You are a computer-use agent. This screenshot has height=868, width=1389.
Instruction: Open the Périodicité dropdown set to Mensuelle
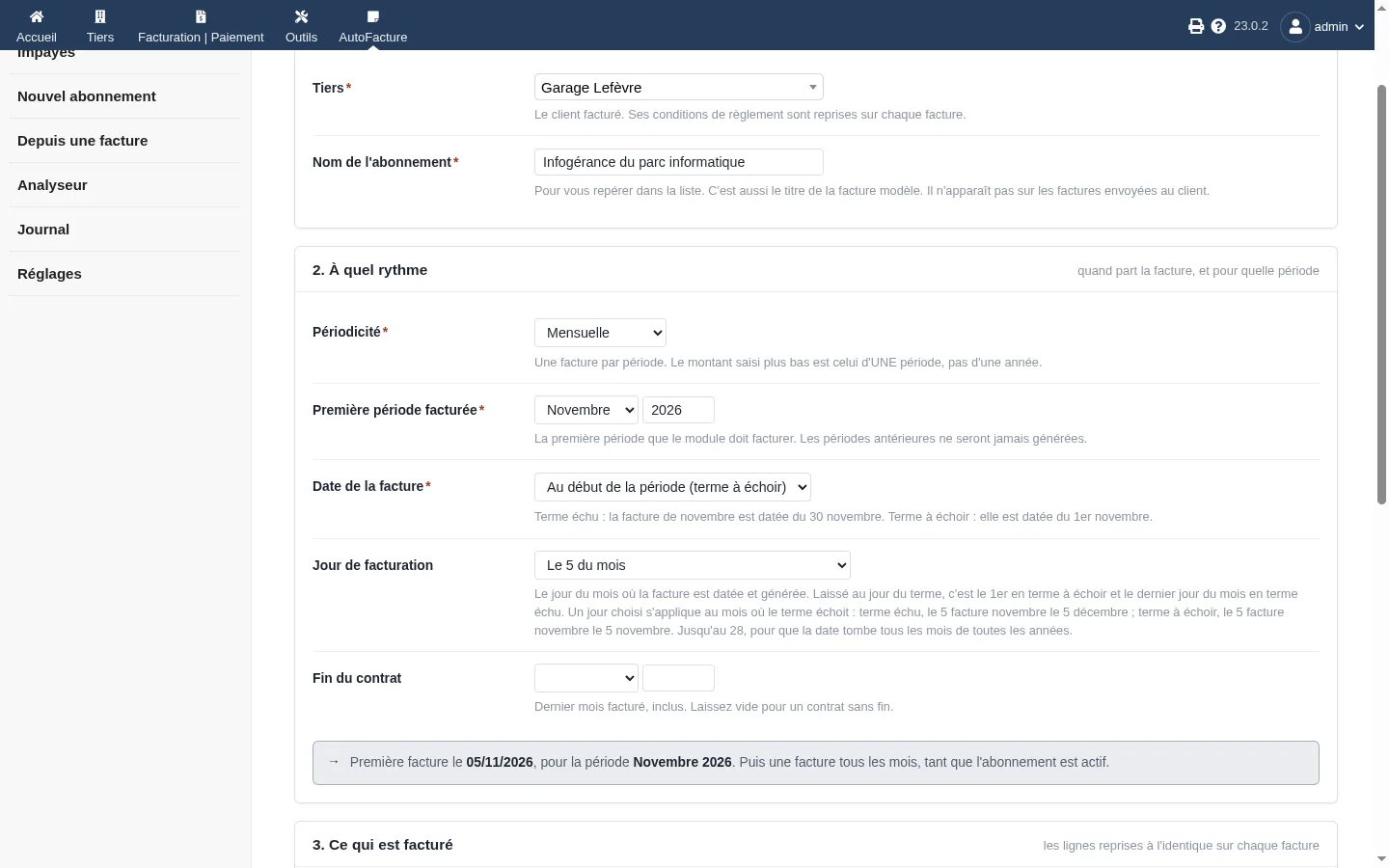pyautogui.click(x=600, y=333)
